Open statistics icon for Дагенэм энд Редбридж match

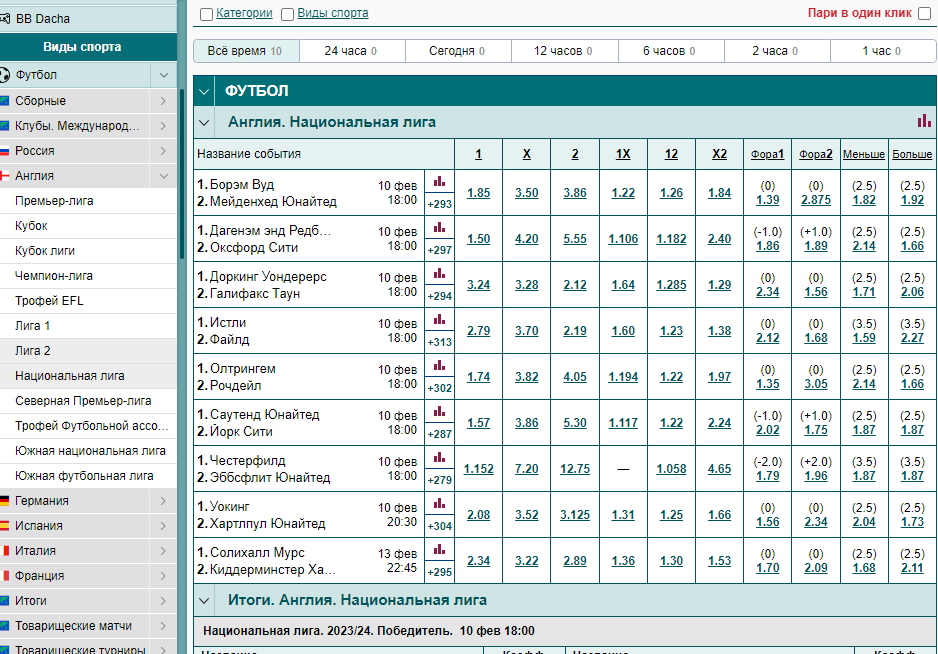click(x=439, y=227)
